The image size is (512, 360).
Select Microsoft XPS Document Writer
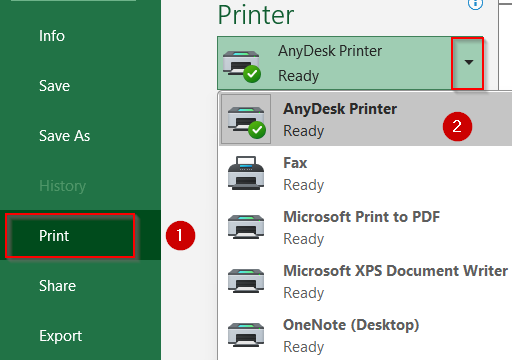[x=366, y=281]
